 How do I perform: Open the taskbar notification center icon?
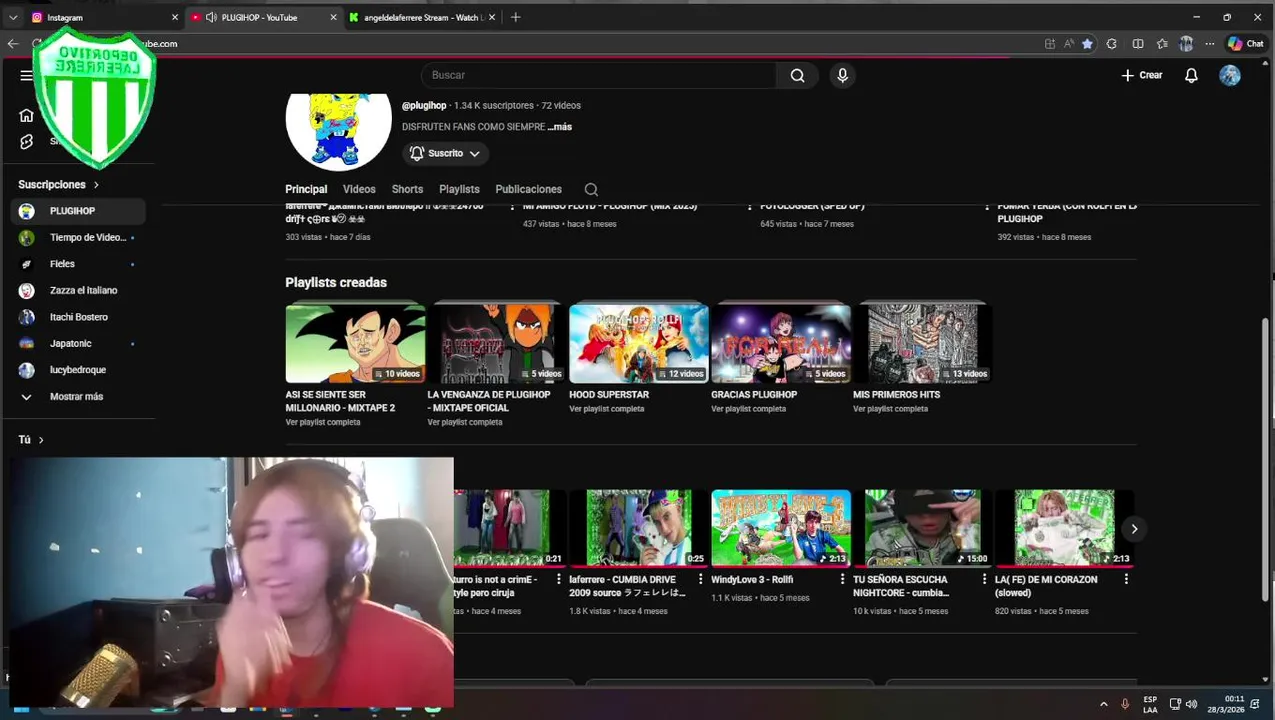tap(1255, 704)
